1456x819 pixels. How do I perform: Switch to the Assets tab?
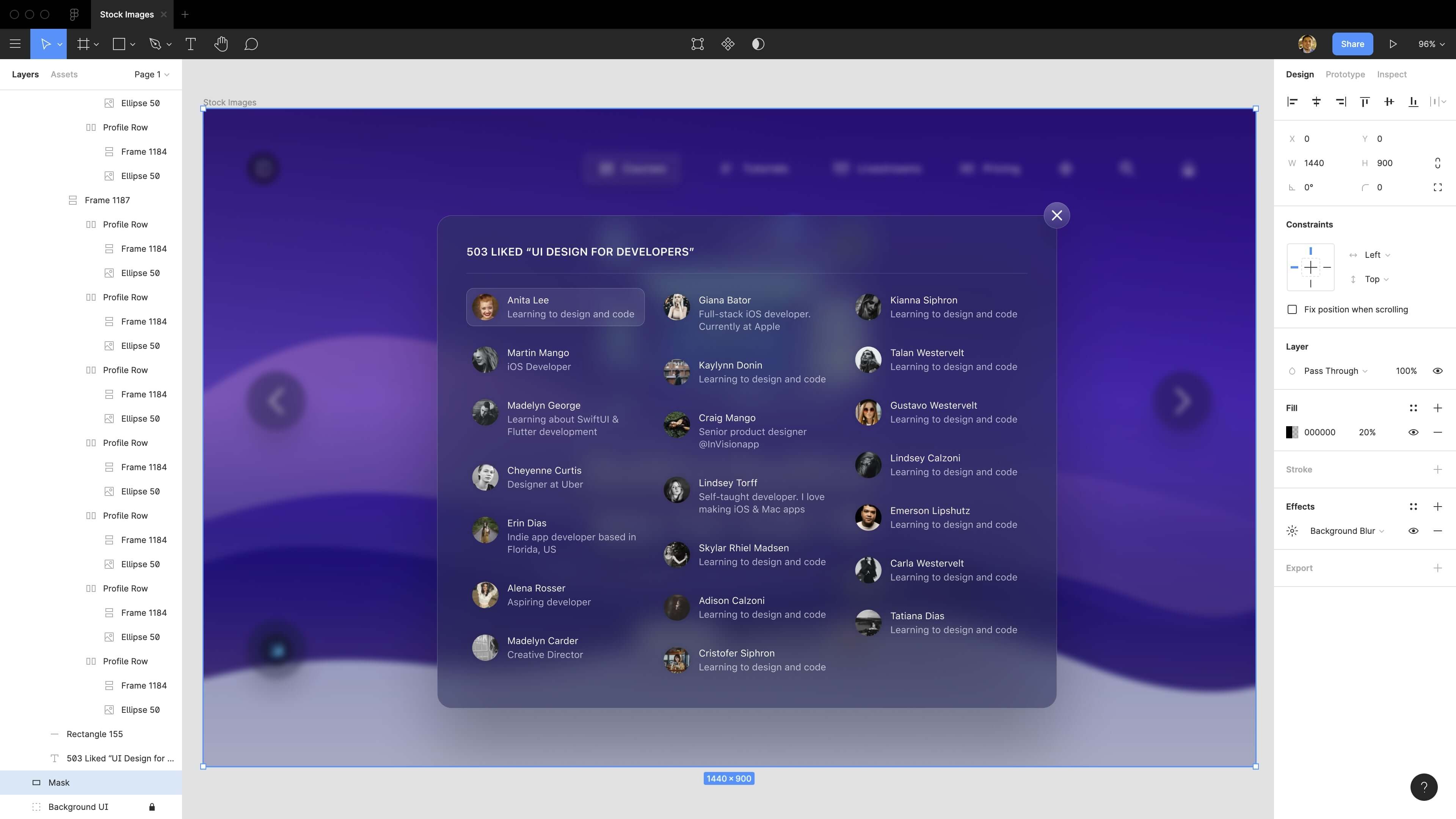tap(64, 75)
